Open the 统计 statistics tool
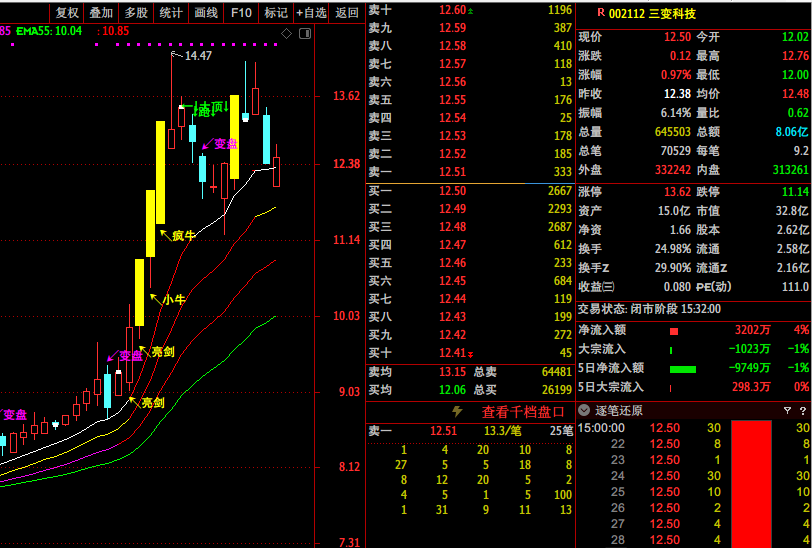812x548 pixels. 171,13
